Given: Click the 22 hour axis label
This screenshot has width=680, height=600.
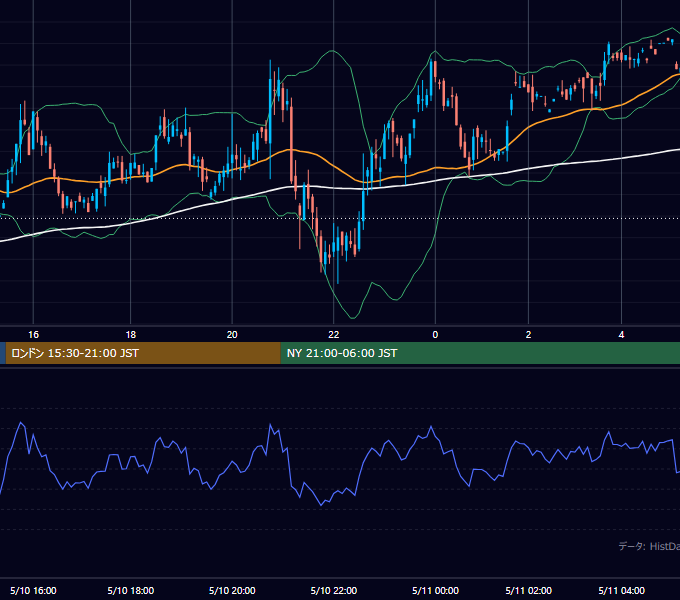Looking at the screenshot, I should pyautogui.click(x=333, y=335).
